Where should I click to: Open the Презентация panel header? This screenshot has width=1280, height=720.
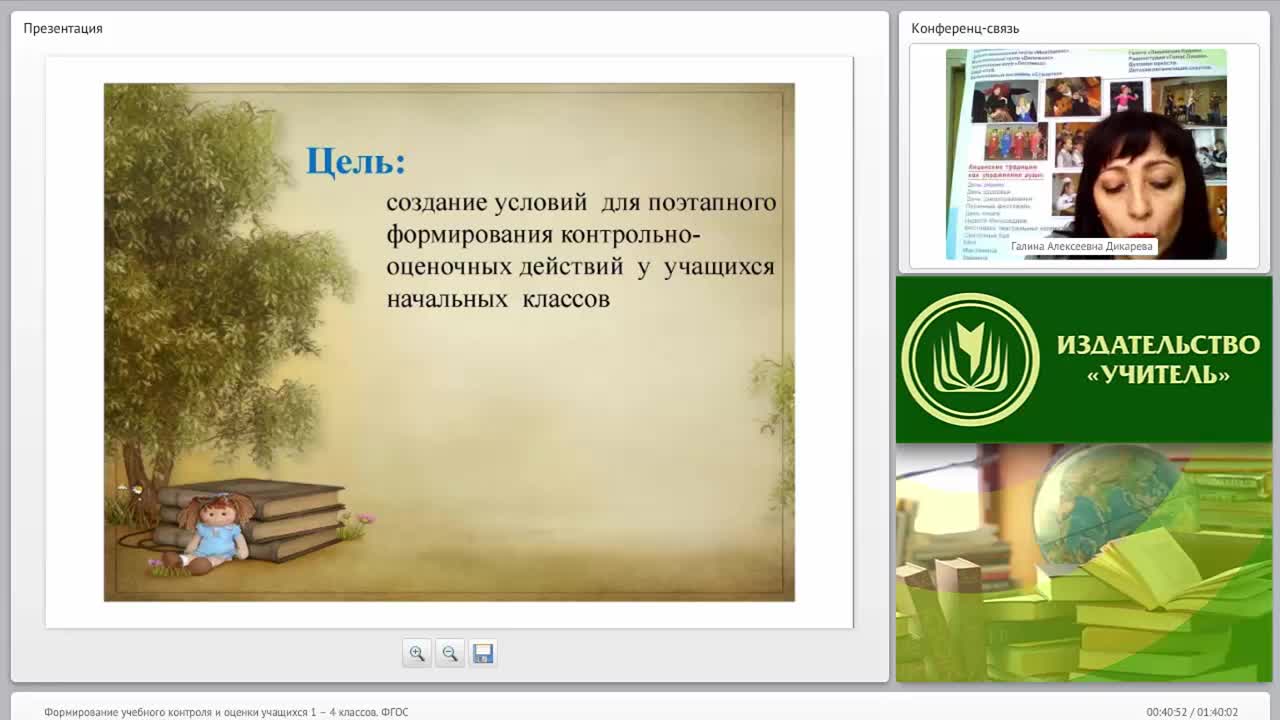(x=63, y=28)
